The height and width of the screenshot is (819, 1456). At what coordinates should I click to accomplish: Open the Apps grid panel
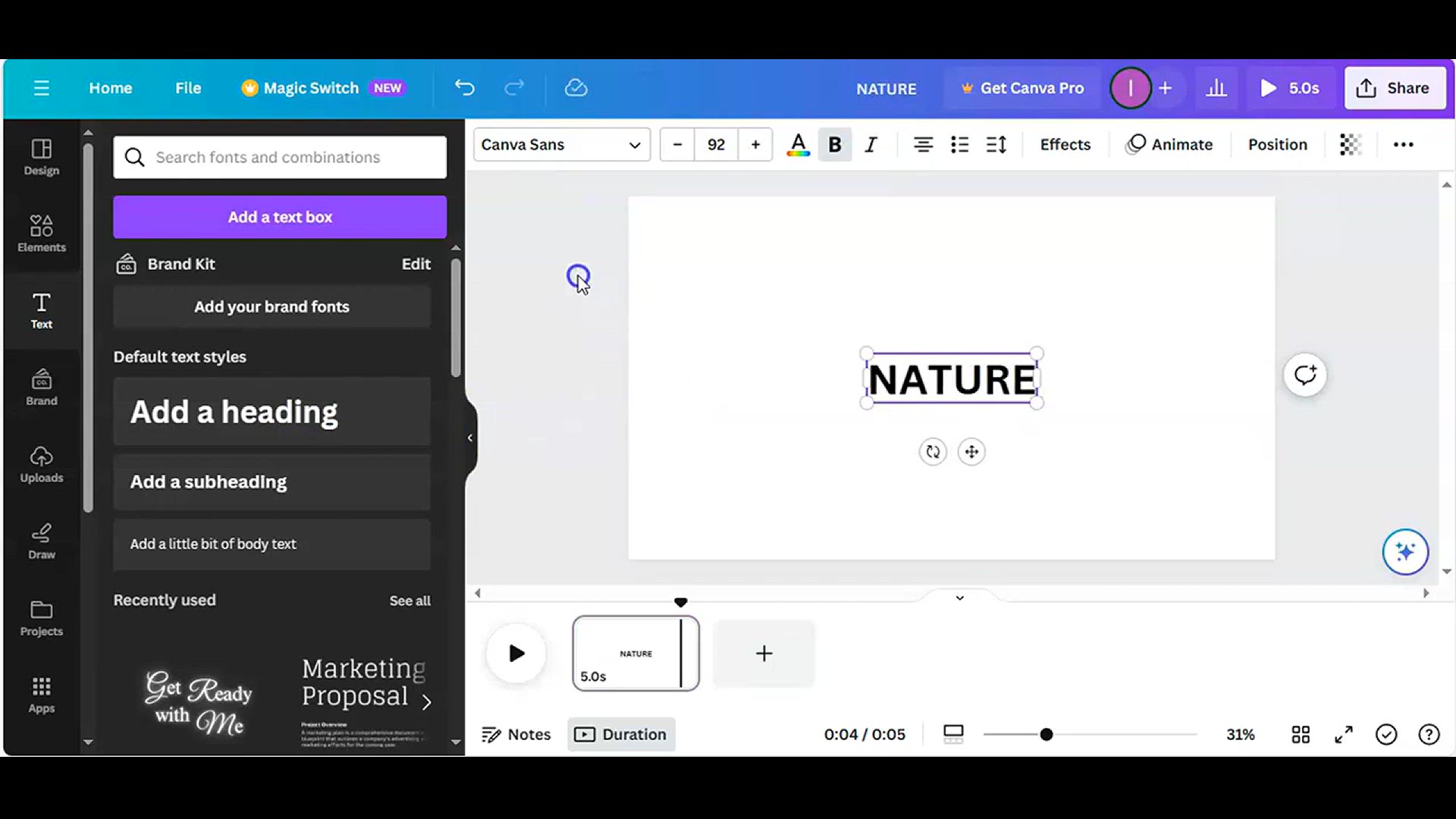(x=42, y=695)
